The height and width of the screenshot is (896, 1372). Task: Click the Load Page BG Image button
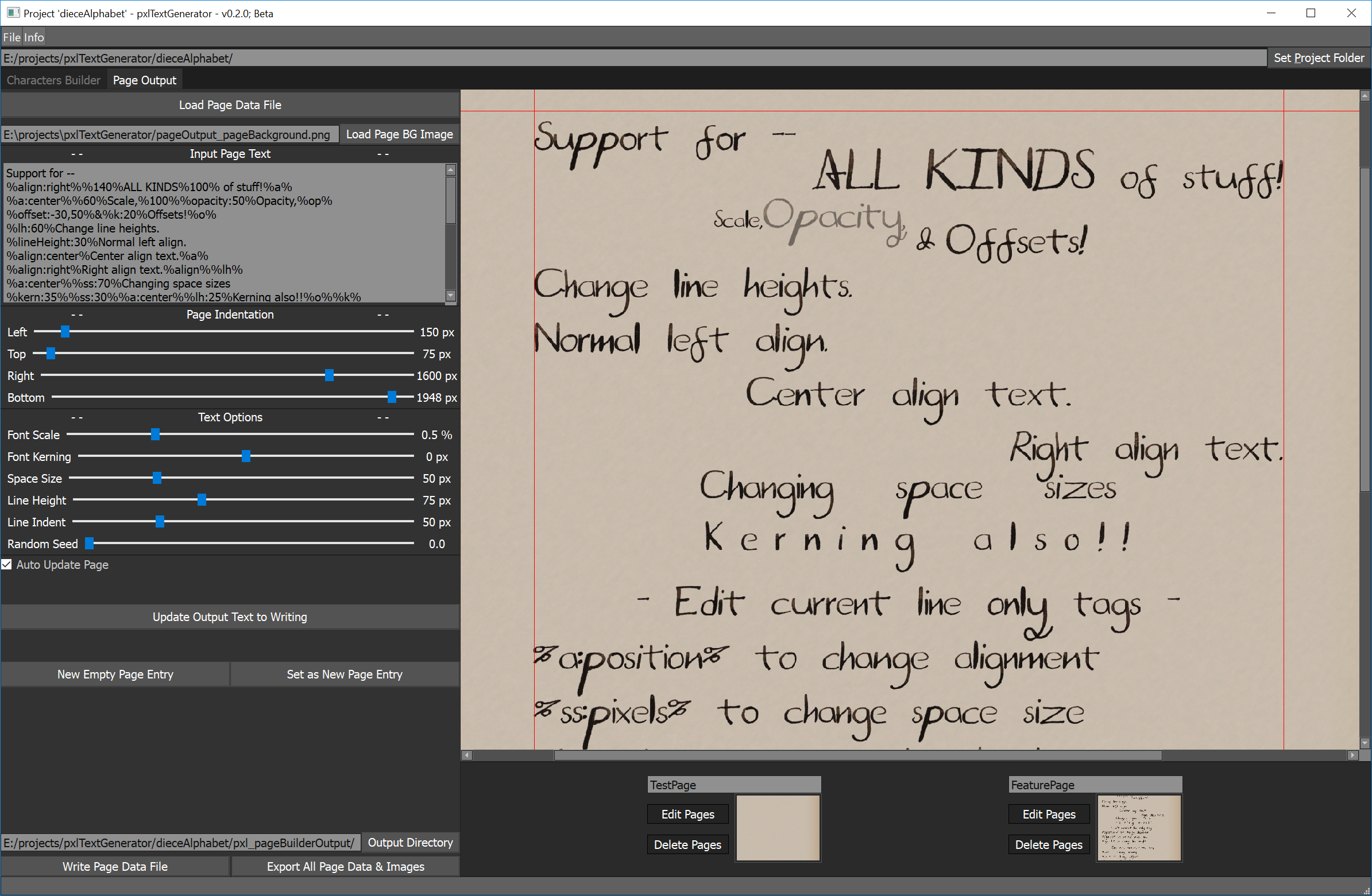(399, 134)
